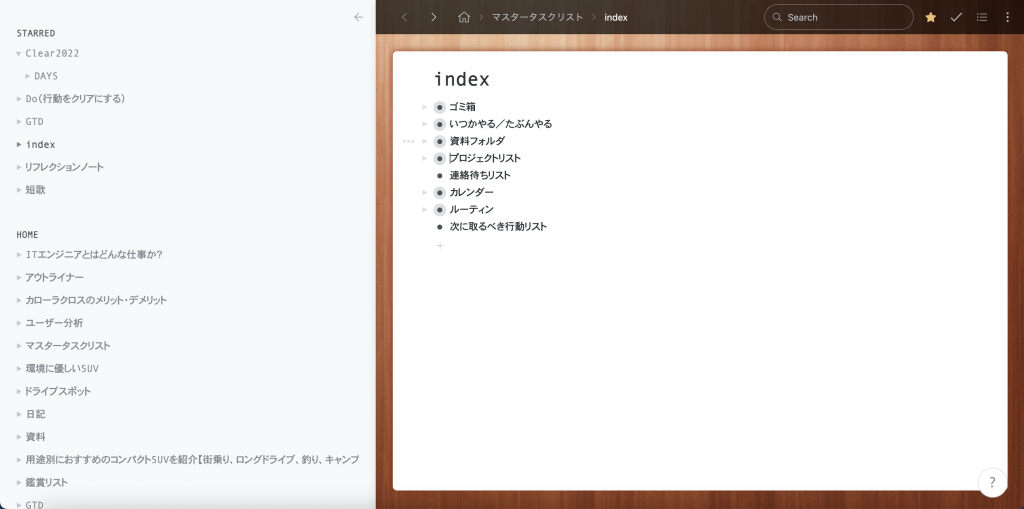Image resolution: width=1024 pixels, height=509 pixels.
Task: Expand the いつかやる／たぶんやる item
Action: [424, 124]
